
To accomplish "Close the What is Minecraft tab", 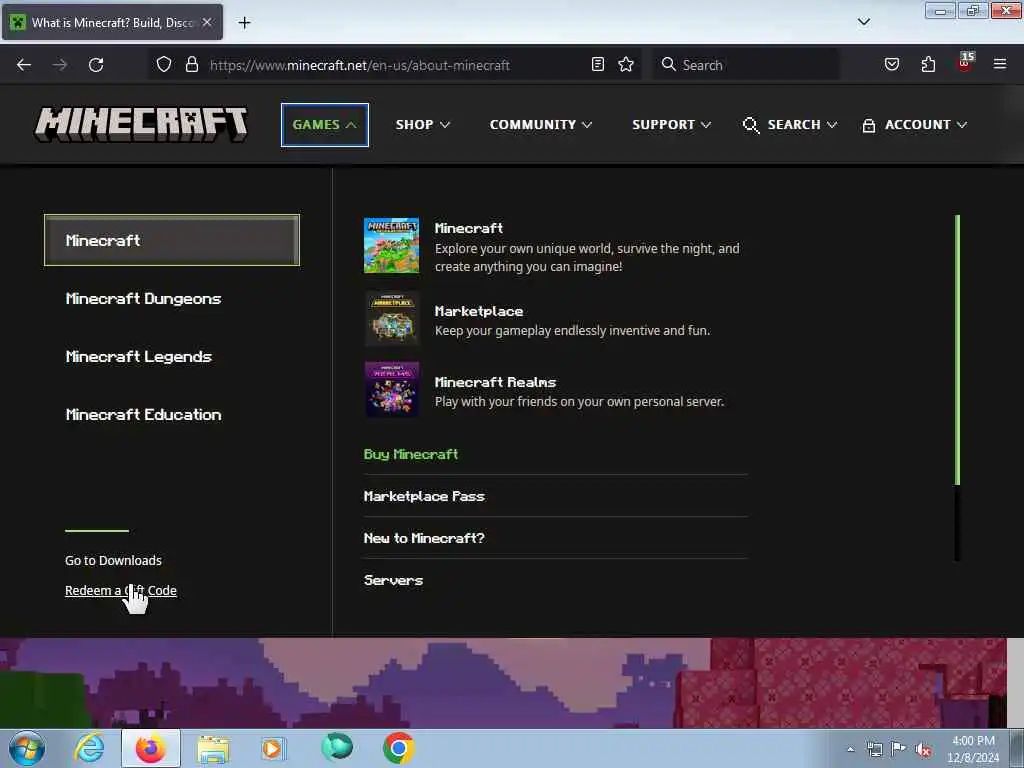I will click(x=207, y=22).
